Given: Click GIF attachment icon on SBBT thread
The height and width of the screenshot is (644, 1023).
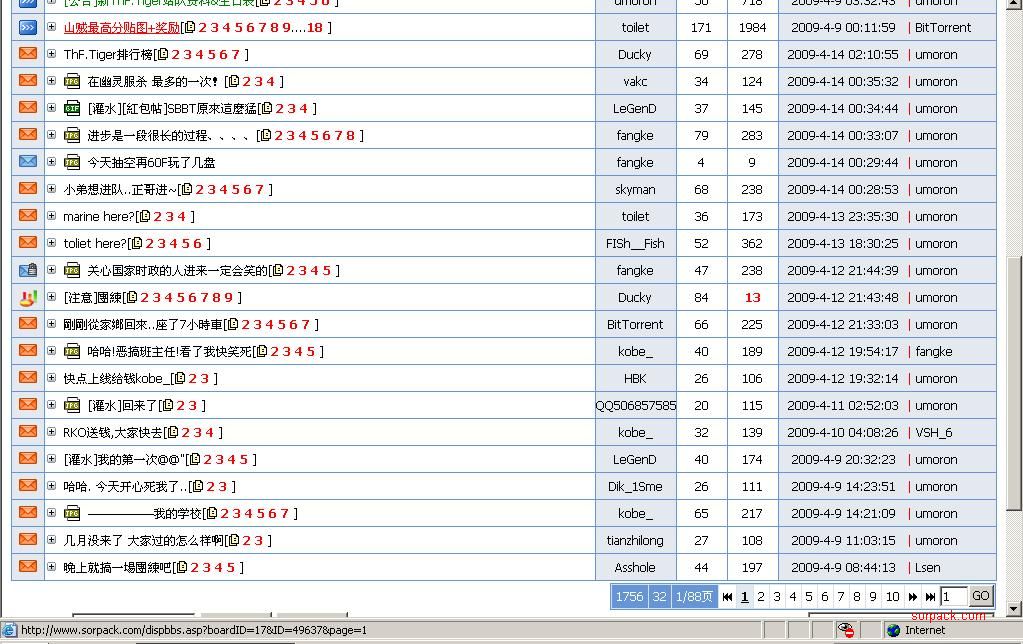Looking at the screenshot, I should point(72,108).
